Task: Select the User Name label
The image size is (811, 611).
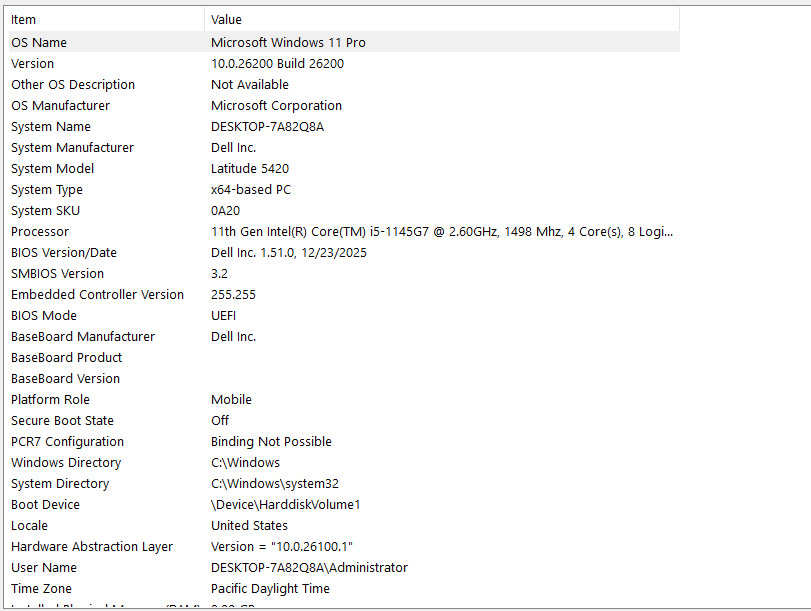Action: click(44, 568)
